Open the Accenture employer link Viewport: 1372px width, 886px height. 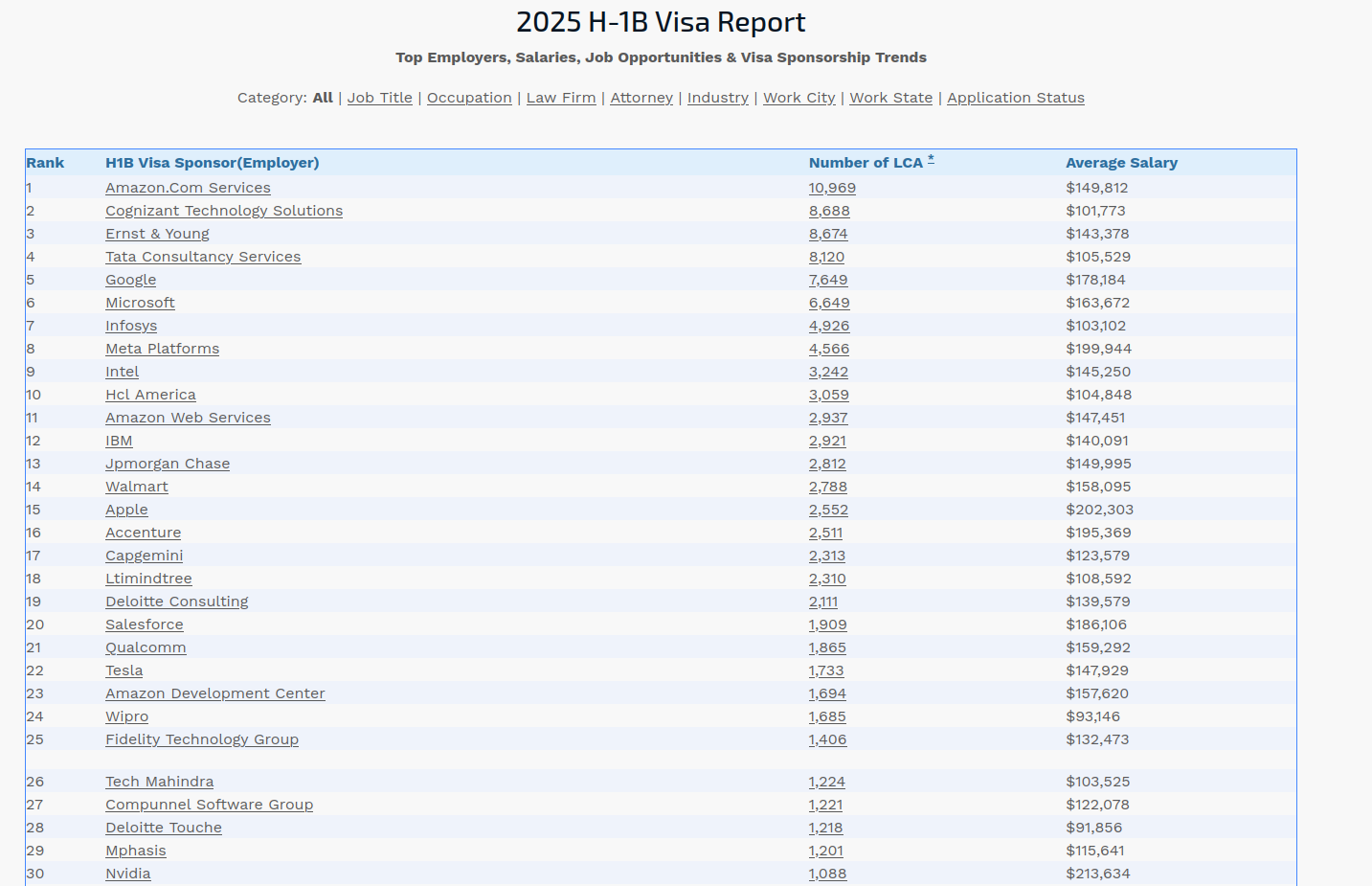[x=143, y=533]
